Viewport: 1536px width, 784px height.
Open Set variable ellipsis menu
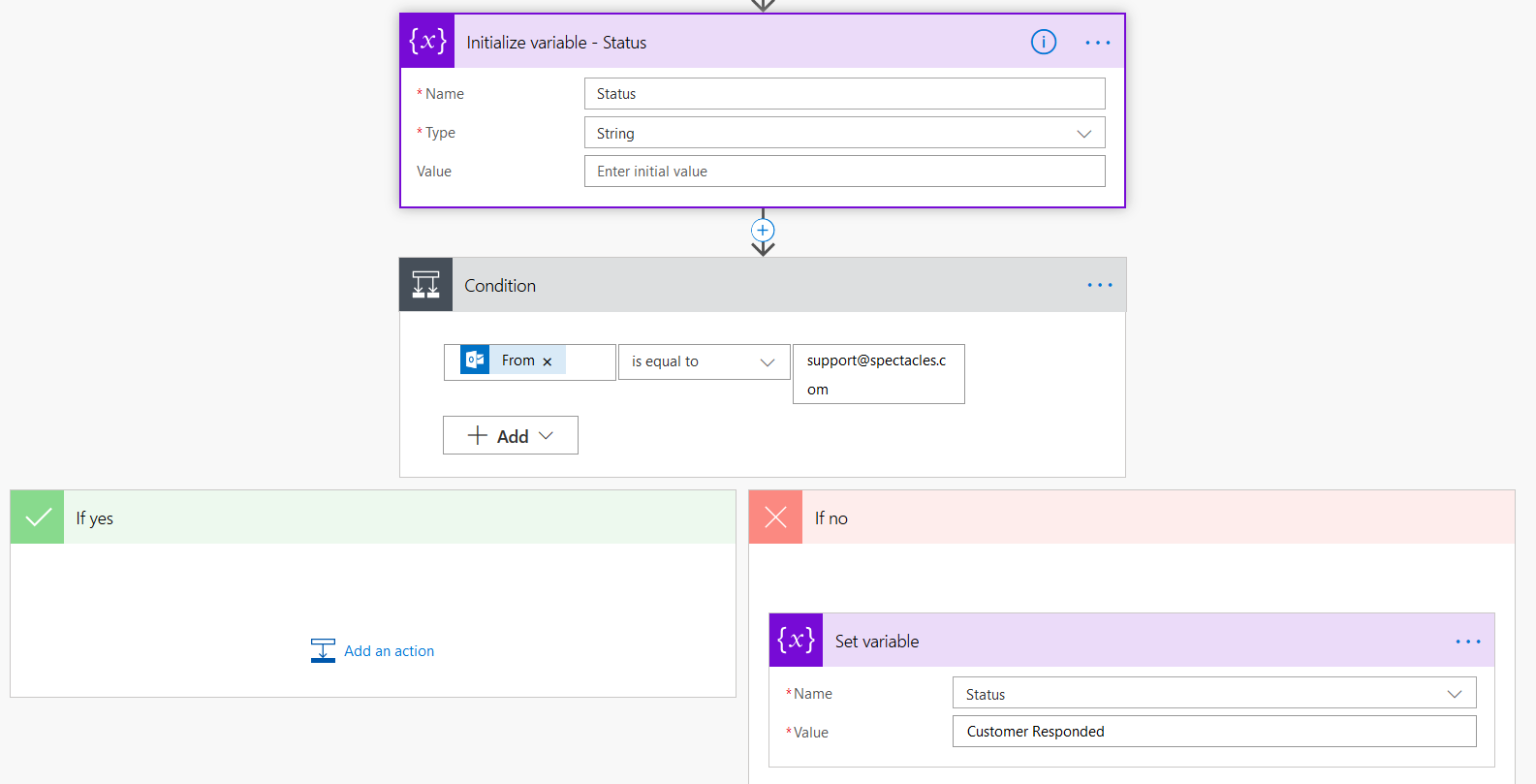[x=1467, y=642]
